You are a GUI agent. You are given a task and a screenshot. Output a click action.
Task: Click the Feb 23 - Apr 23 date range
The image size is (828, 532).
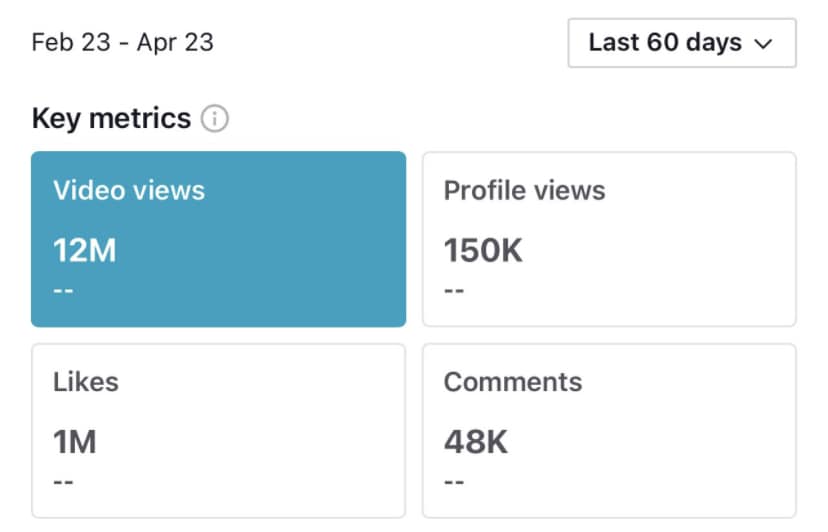point(122,43)
